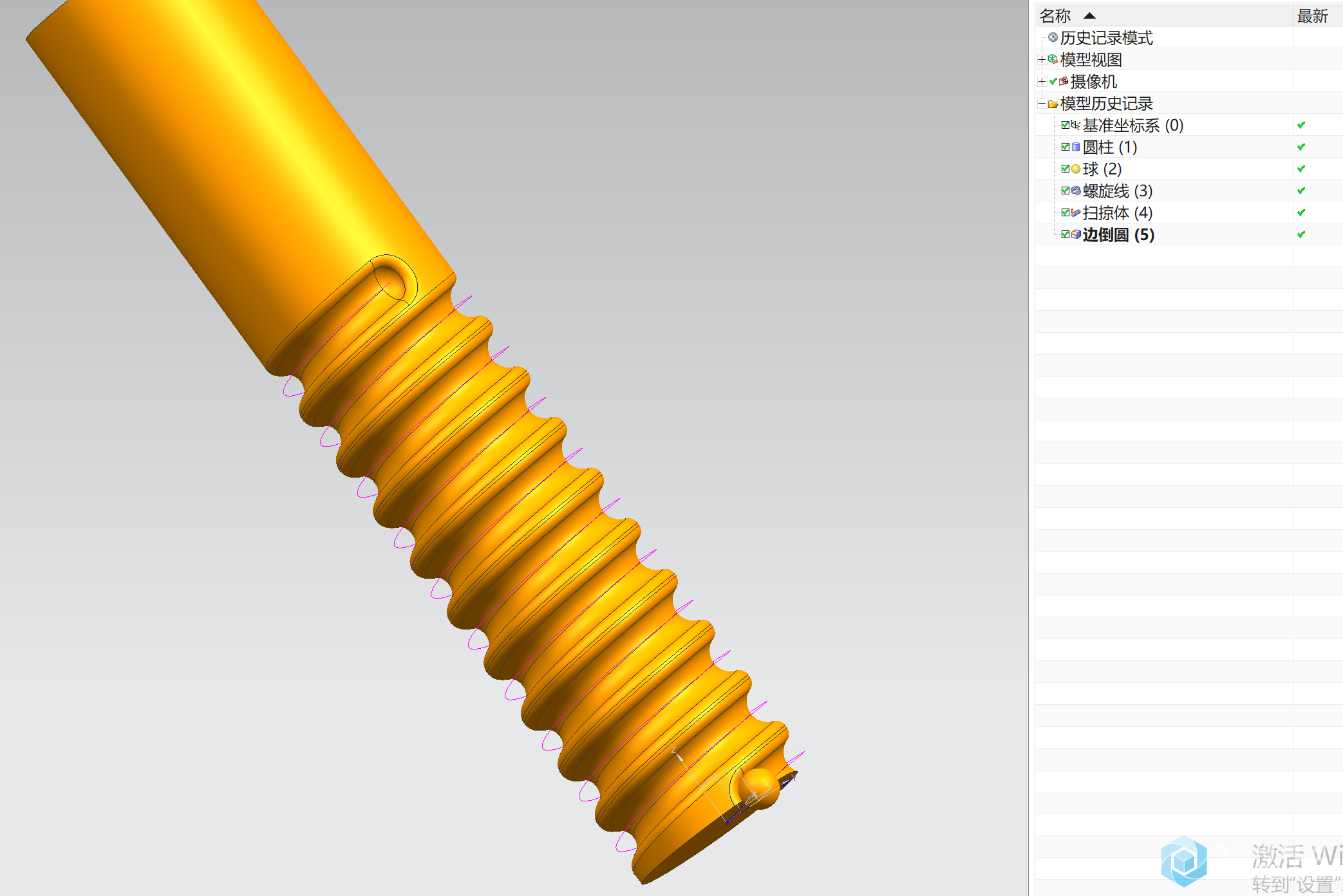The height and width of the screenshot is (896, 1343).
Task: Click the 扫掠体 (4) sweep icon
Action: [x=1075, y=212]
